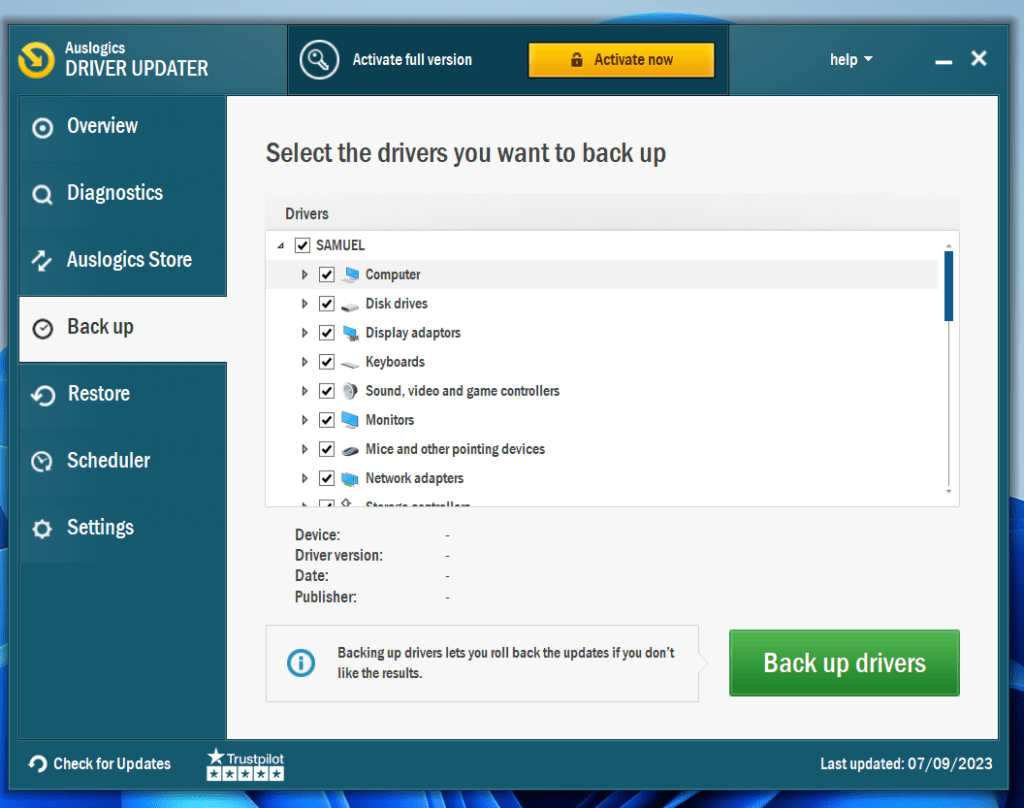Image resolution: width=1024 pixels, height=808 pixels.
Task: Expand the Monitors category
Action: click(305, 420)
